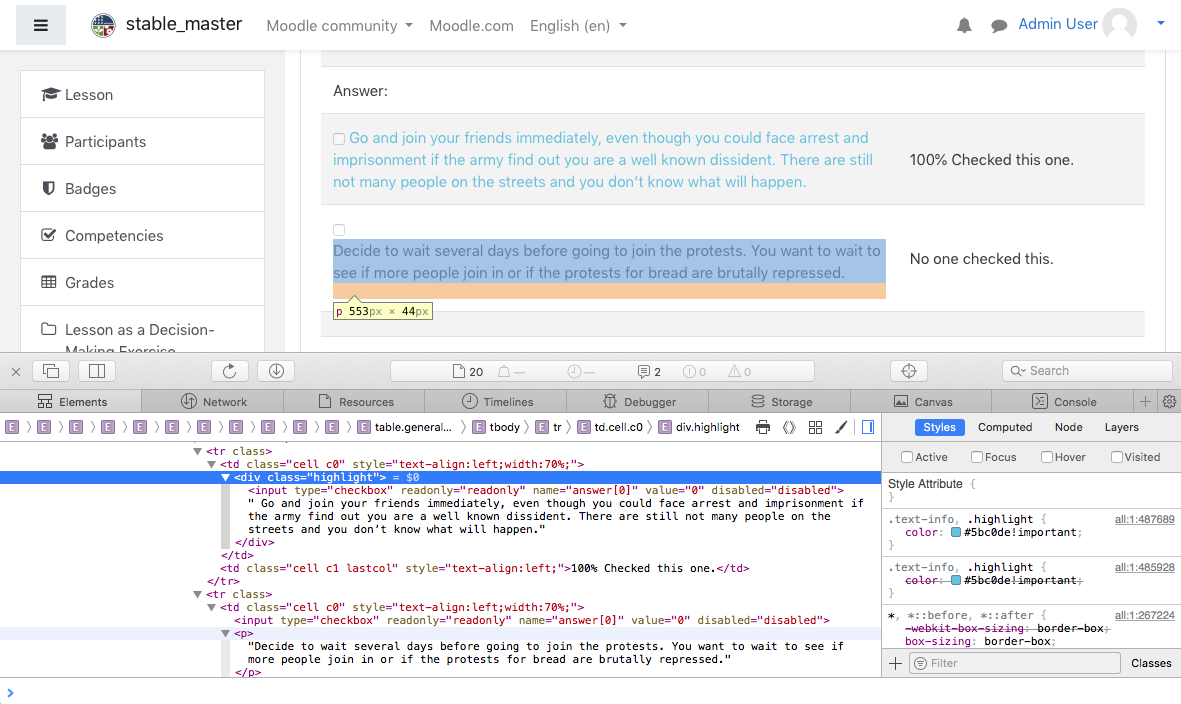1181x704 pixels.
Task: Open the English (en) language menu
Action: pyautogui.click(x=578, y=26)
